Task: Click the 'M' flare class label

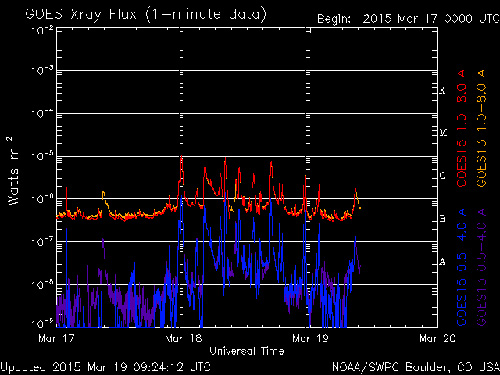Action: click(x=443, y=133)
